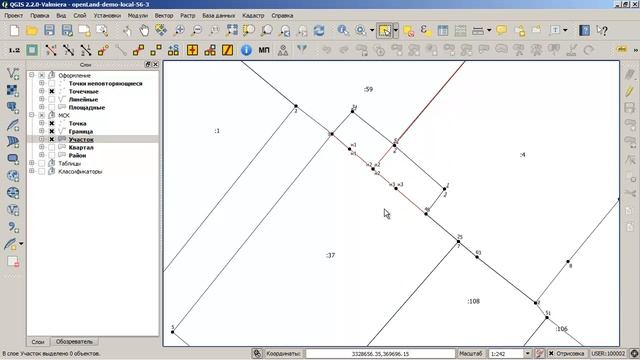Open the Справка menu
The width and height of the screenshot is (640, 360).
pyautogui.click(x=282, y=16)
